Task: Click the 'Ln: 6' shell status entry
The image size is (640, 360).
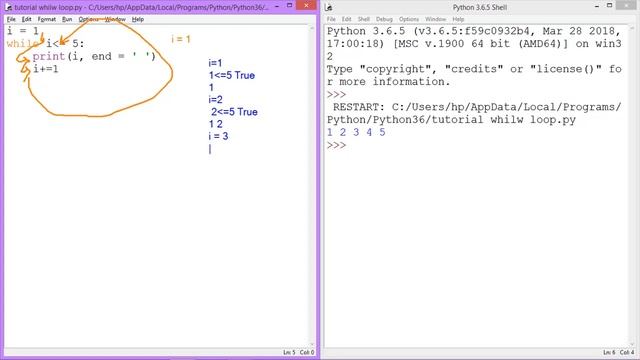Action: [609, 352]
